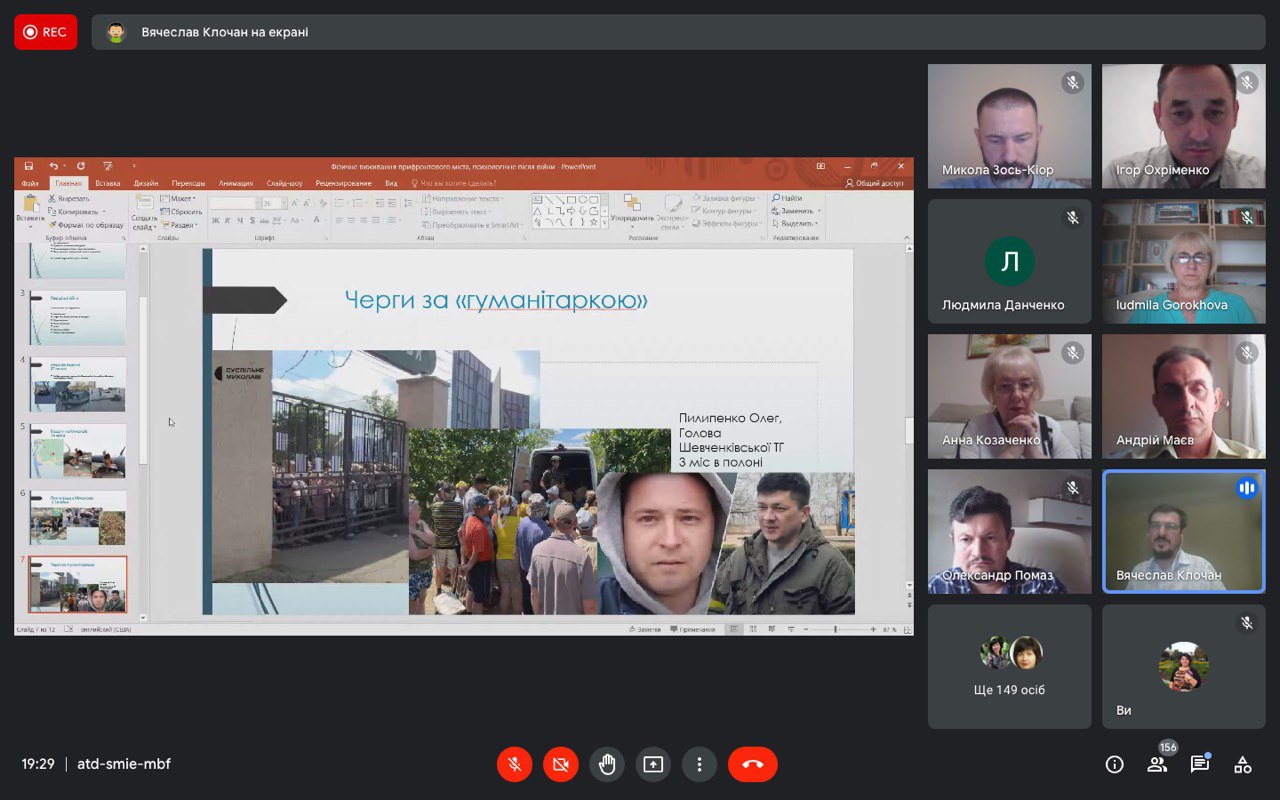Switch to the Дизайн ribbon tab
The image size is (1280, 800).
click(146, 183)
